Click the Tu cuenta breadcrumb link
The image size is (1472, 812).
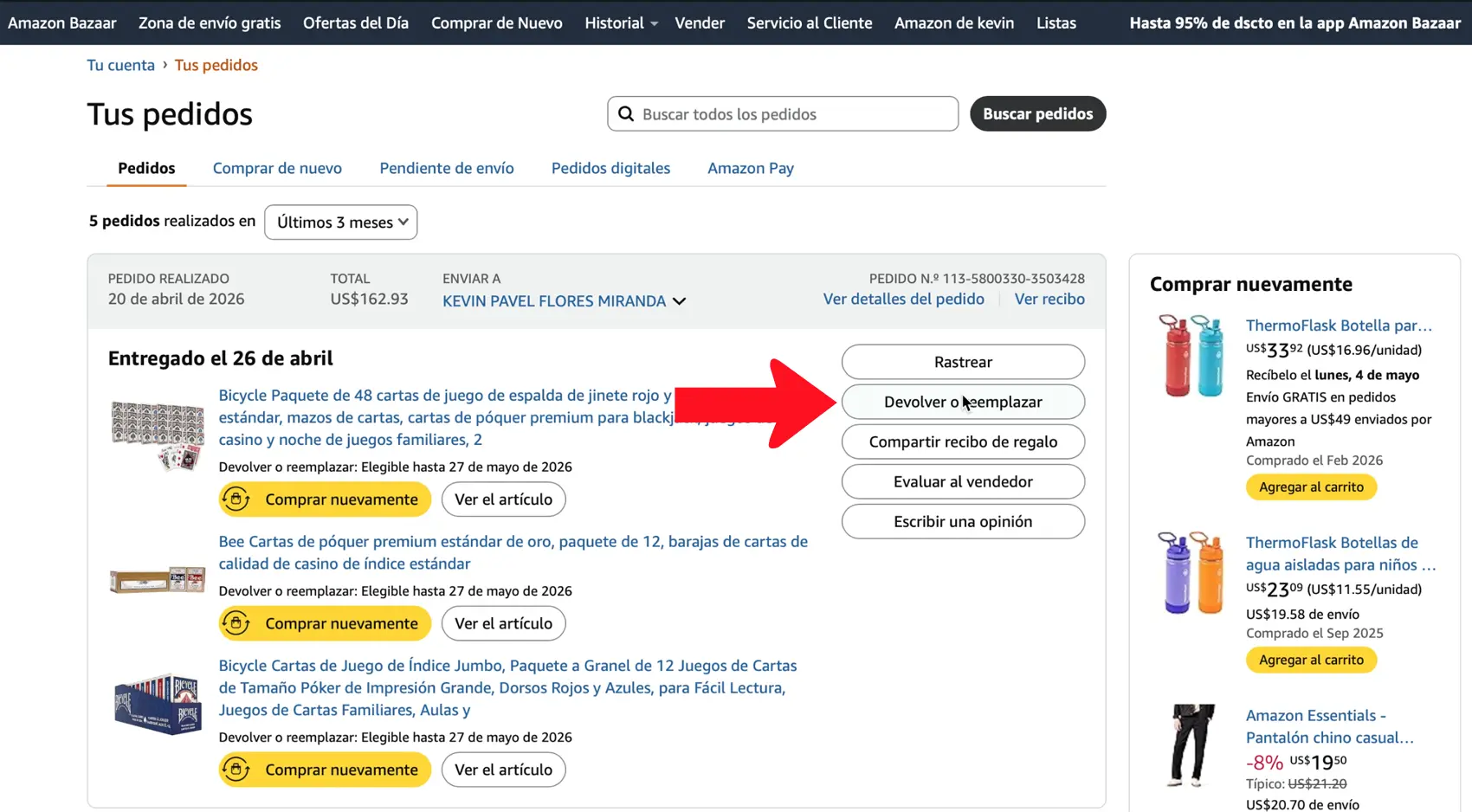tap(120, 65)
